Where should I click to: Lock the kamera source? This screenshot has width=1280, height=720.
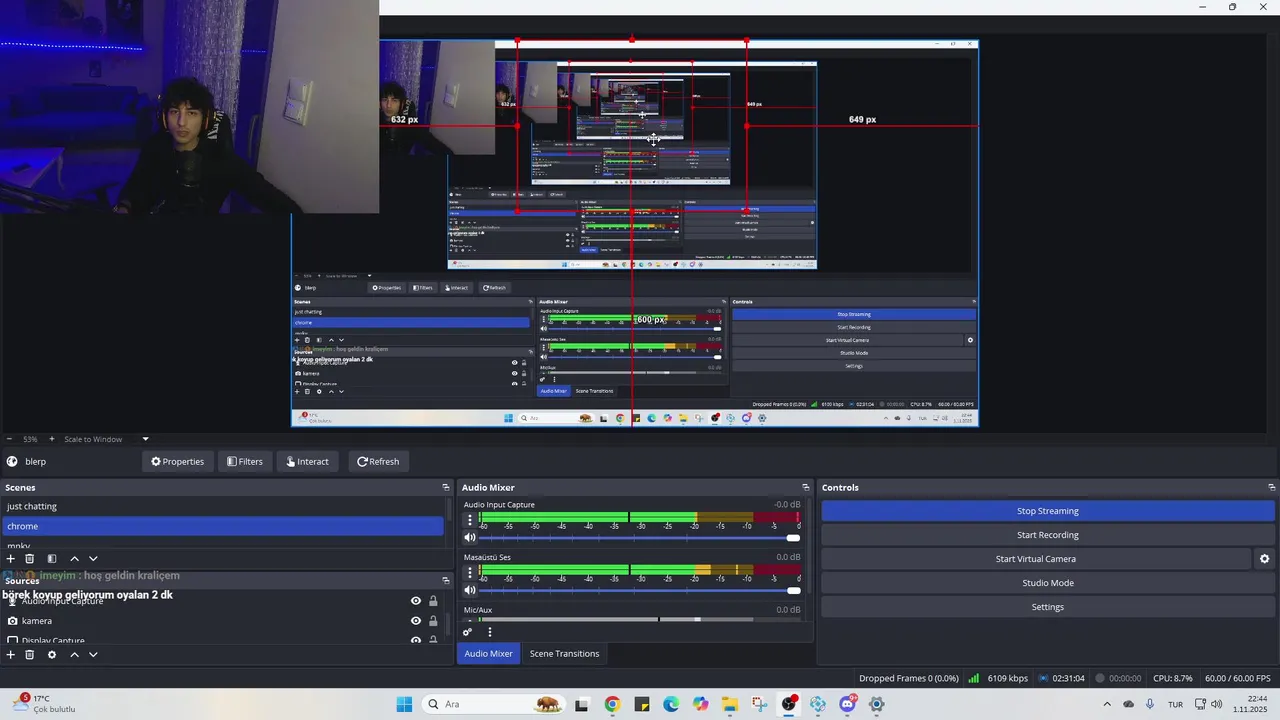click(433, 621)
